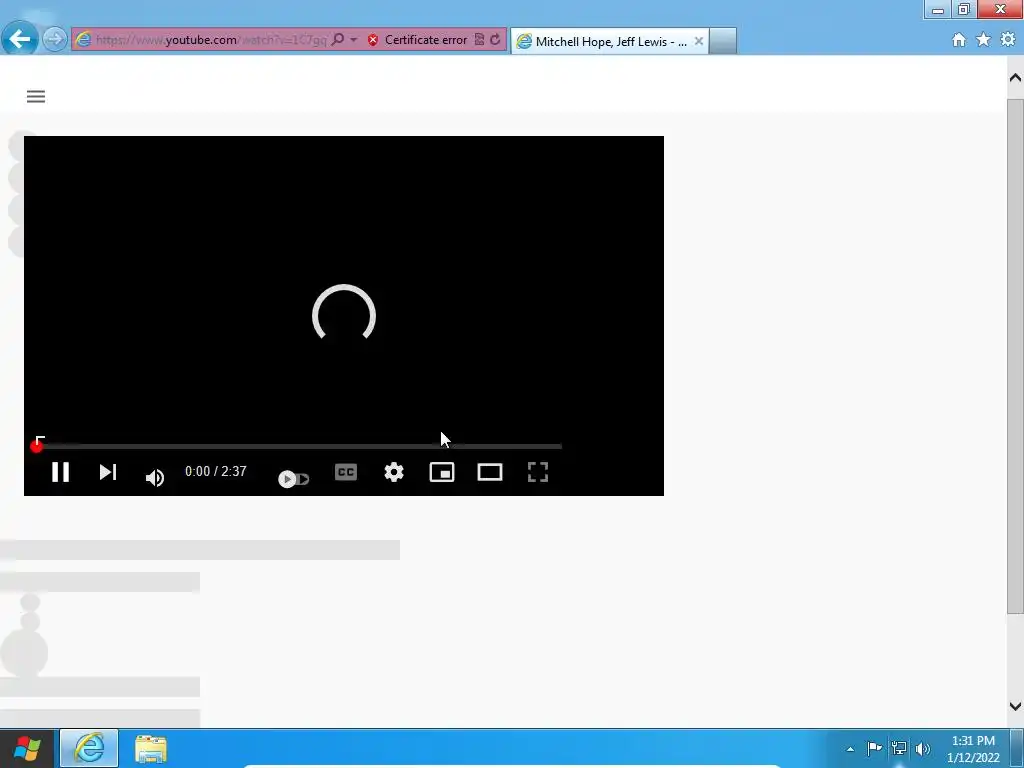Click the red playhead scrubber dot
The height and width of the screenshot is (768, 1024).
point(37,446)
